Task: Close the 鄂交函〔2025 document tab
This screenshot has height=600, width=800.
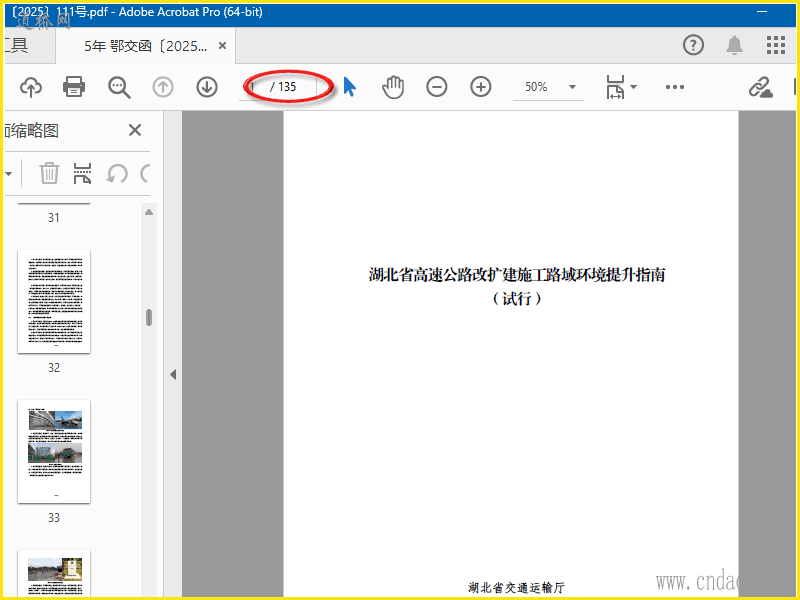Action: tap(222, 46)
